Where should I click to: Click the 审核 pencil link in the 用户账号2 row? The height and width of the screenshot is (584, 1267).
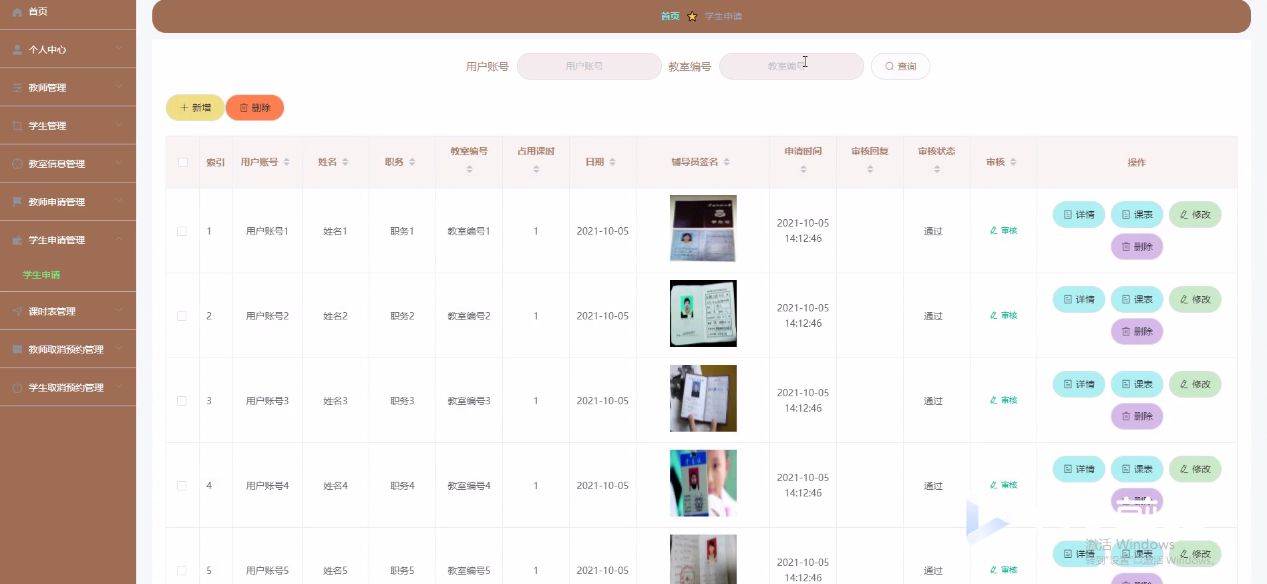[x=1003, y=316]
